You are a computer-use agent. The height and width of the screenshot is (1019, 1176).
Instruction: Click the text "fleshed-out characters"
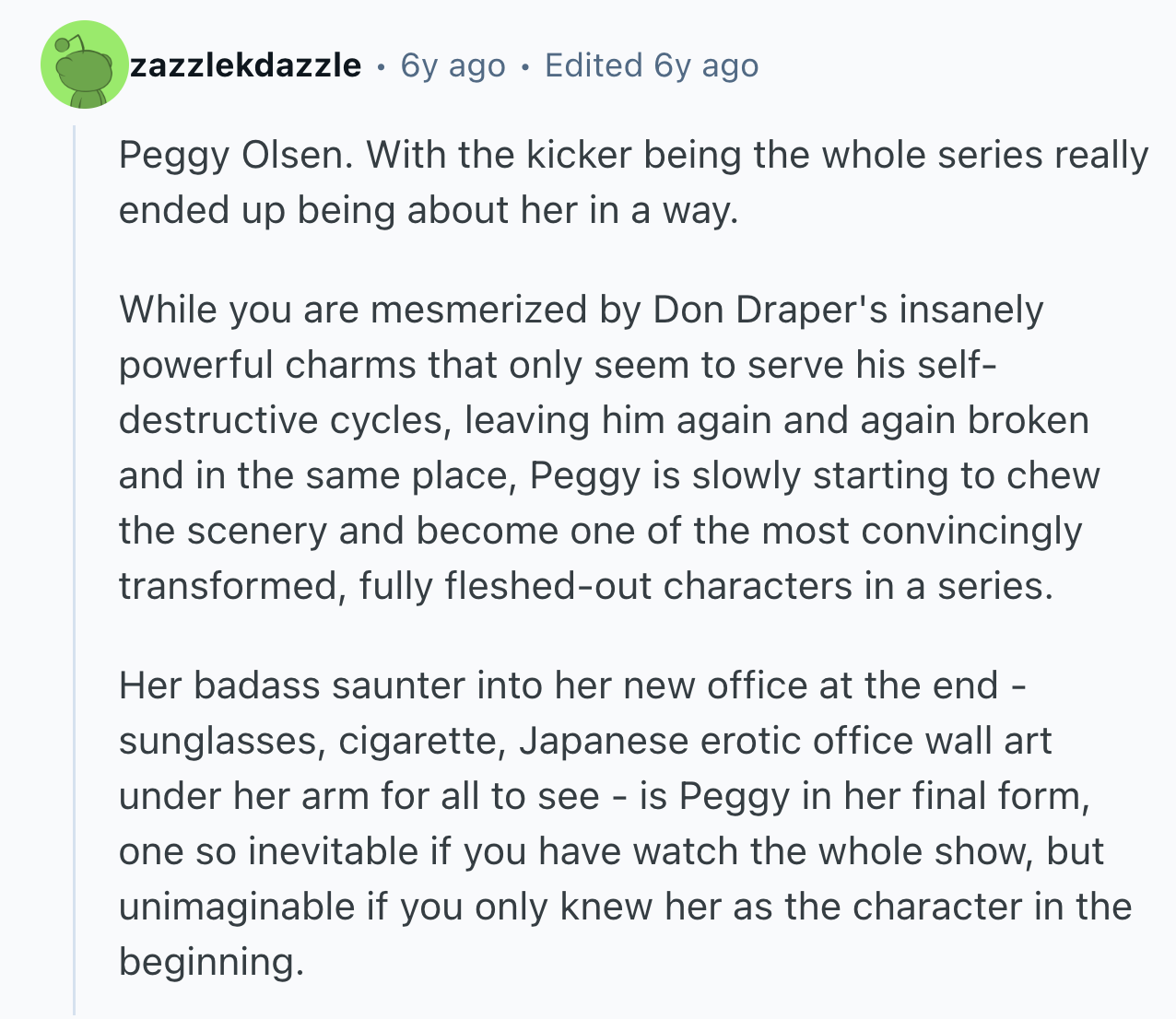pyautogui.click(x=648, y=586)
